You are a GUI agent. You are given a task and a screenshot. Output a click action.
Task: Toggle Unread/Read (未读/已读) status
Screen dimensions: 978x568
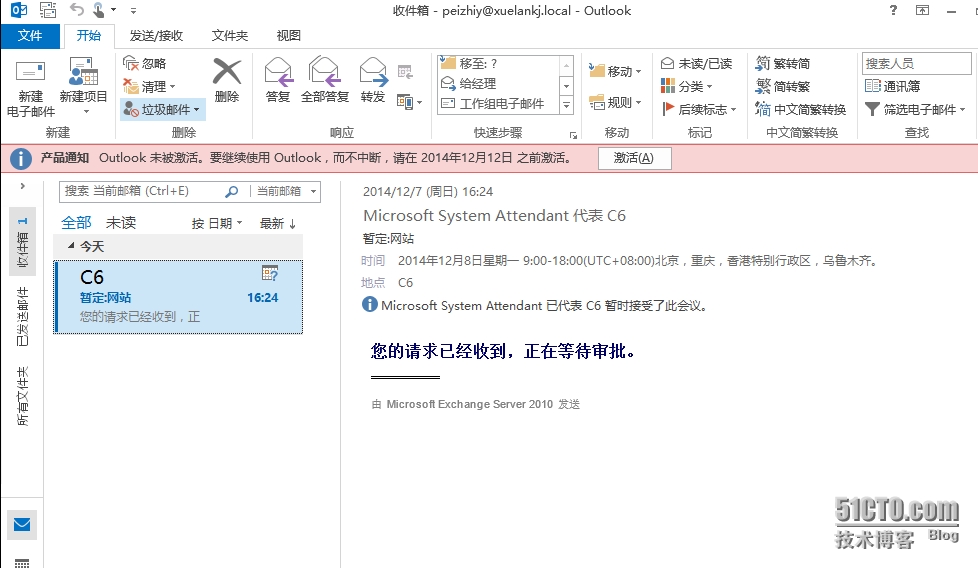click(696, 63)
